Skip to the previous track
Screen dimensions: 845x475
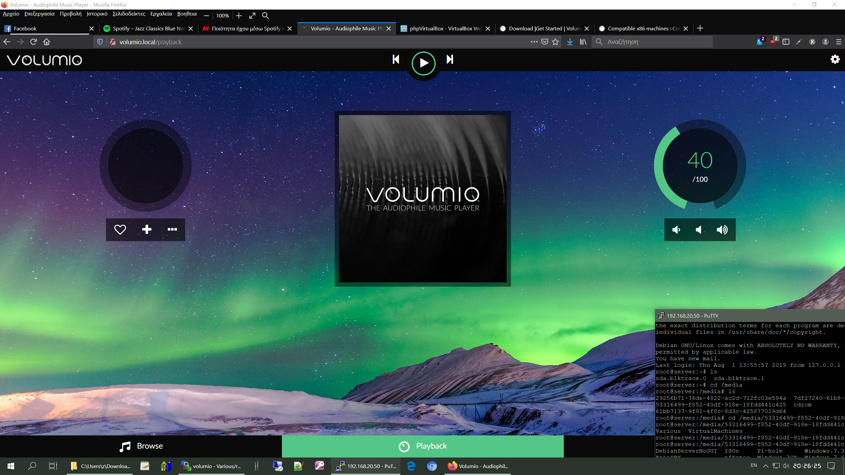click(x=396, y=59)
